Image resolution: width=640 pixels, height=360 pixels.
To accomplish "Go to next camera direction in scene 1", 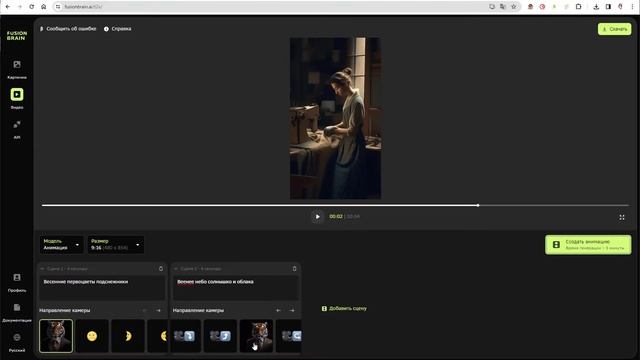I will pos(158,311).
